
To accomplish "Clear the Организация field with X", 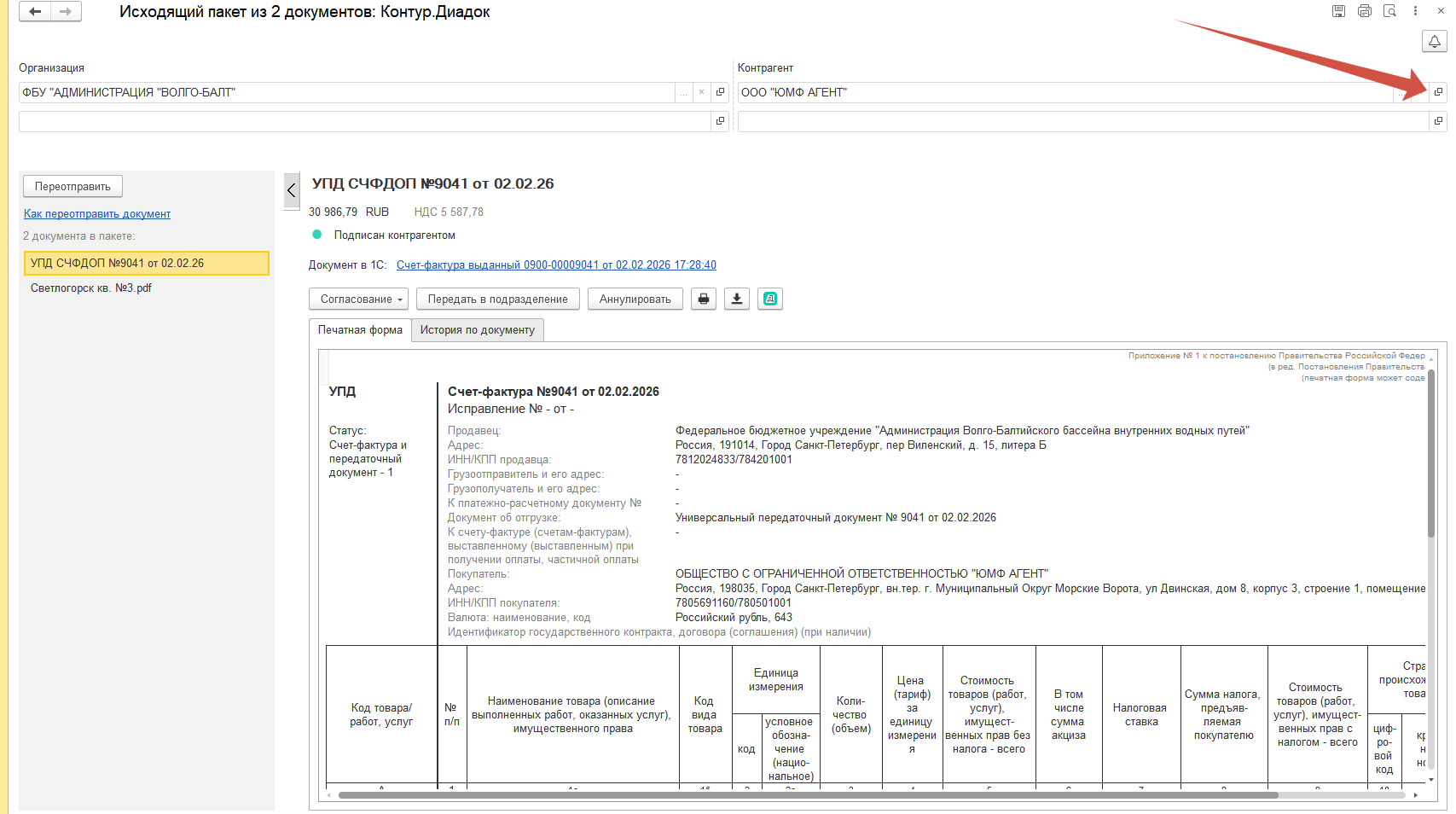I will tap(701, 92).
